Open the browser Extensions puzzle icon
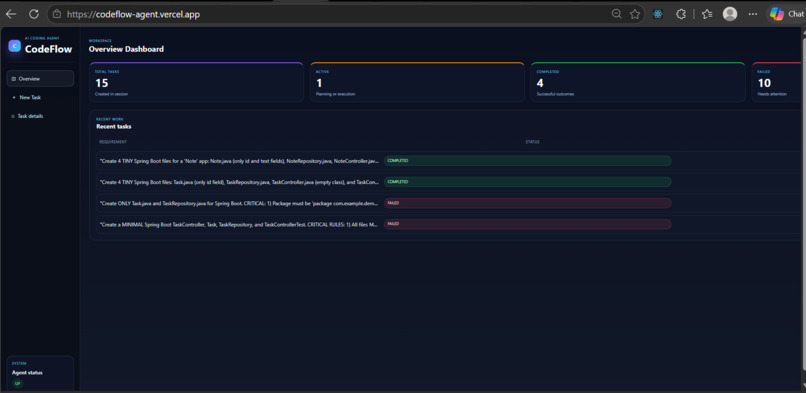 point(681,14)
